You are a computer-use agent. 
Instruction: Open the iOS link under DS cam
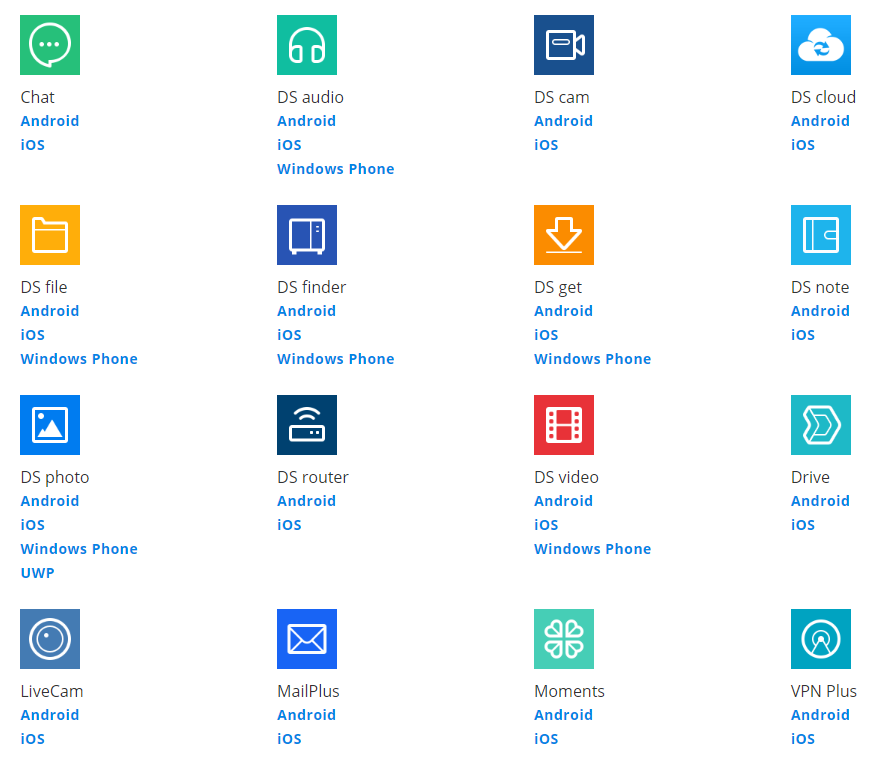[x=546, y=145]
